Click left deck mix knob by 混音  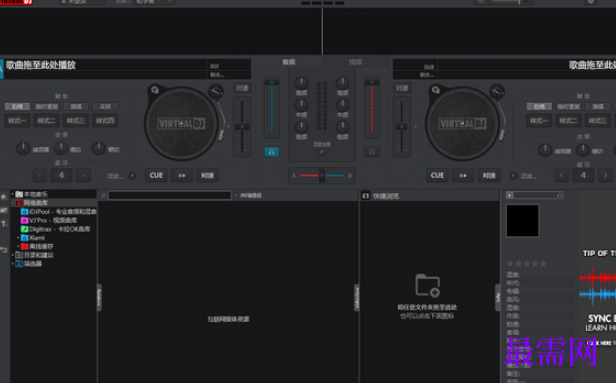click(132, 176)
